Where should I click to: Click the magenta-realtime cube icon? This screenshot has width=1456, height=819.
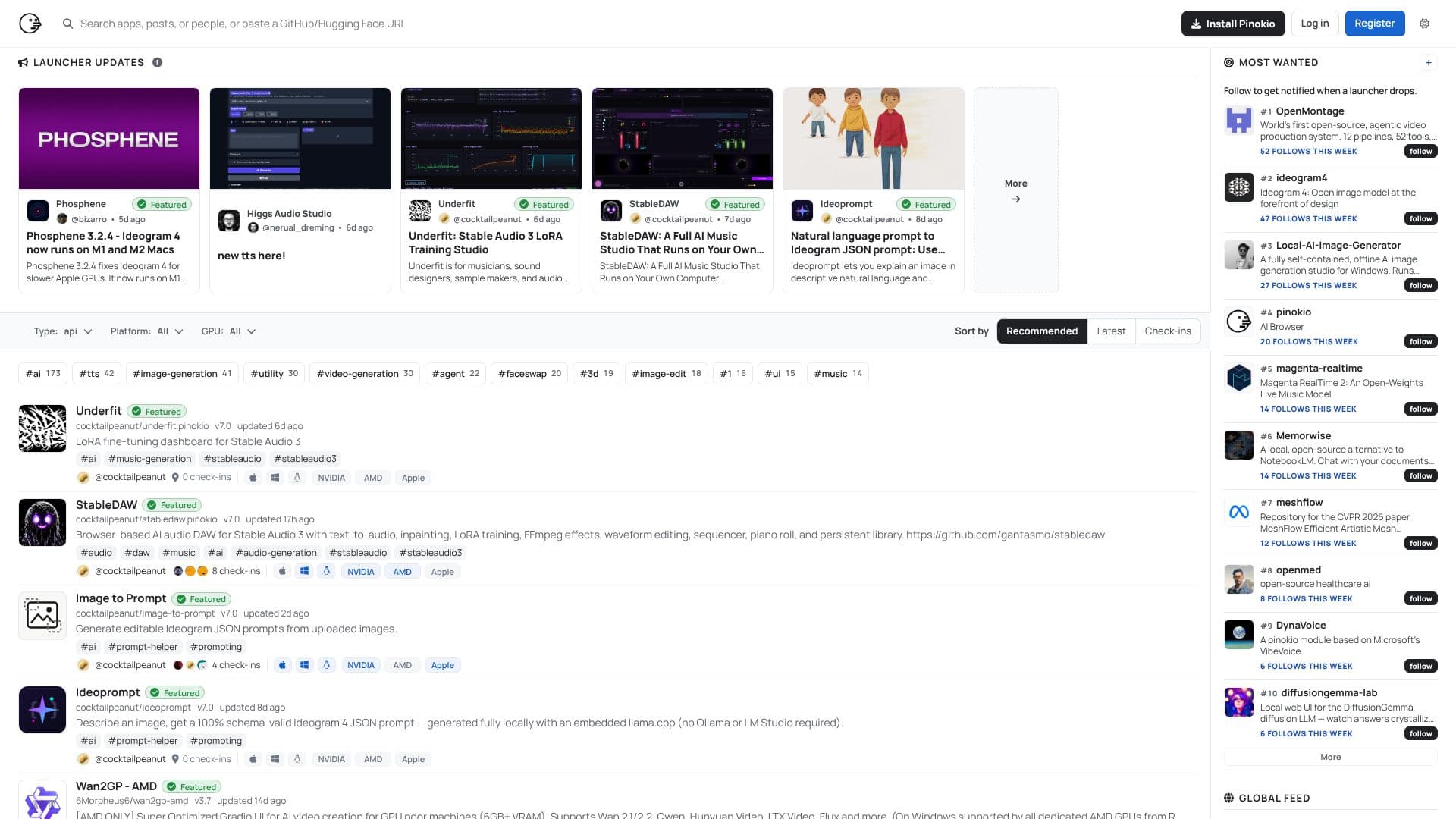point(1239,378)
